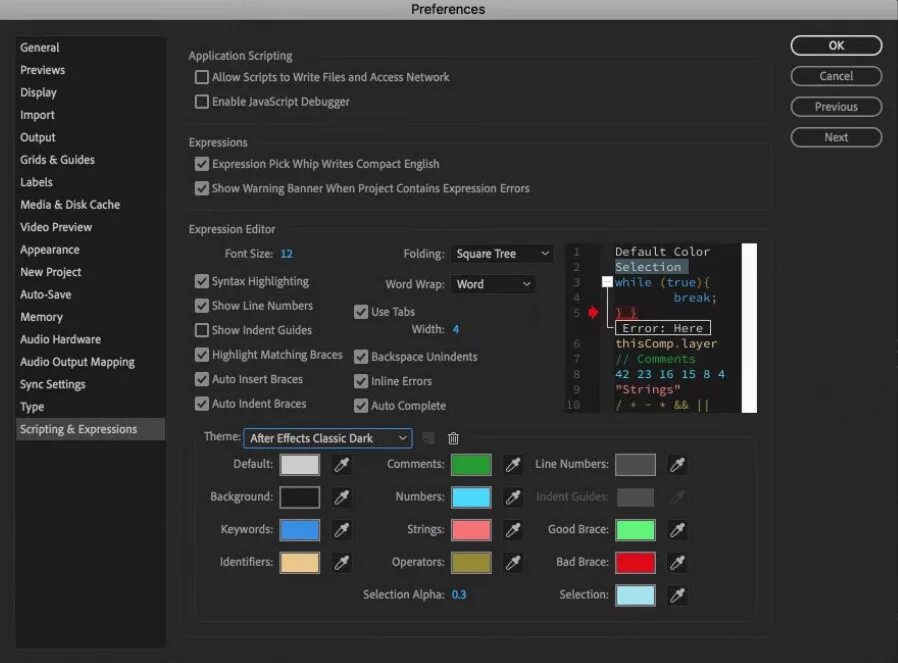Toggle Show Line Numbers checkbox
898x663 pixels.
(x=202, y=306)
